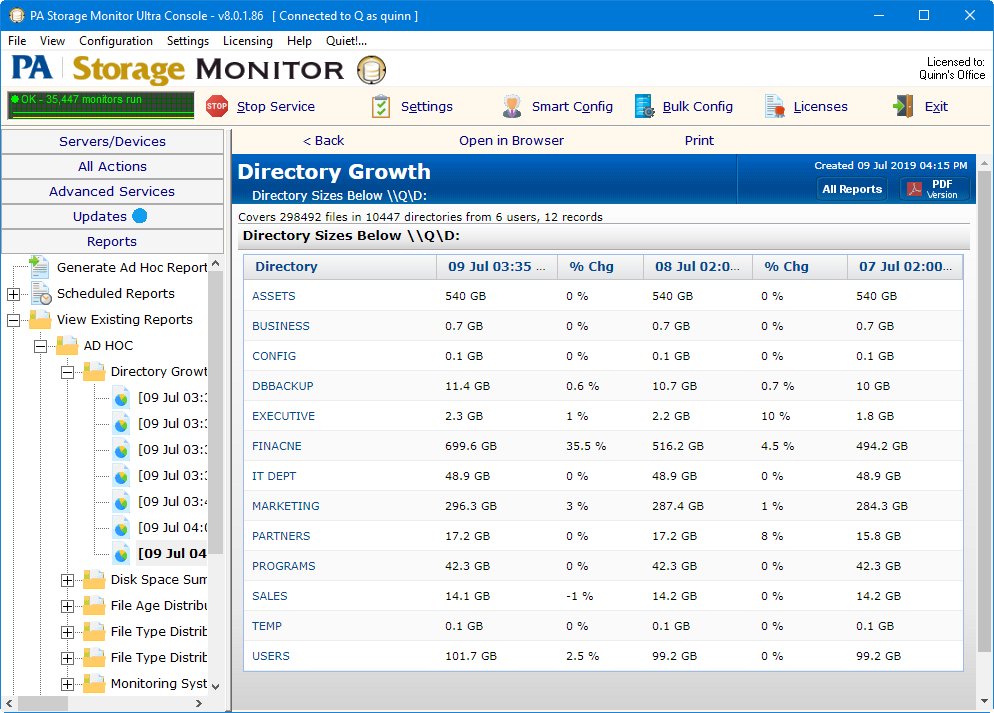The image size is (994, 713).
Task: Expand the Scheduled Reports tree node
Action: point(14,294)
